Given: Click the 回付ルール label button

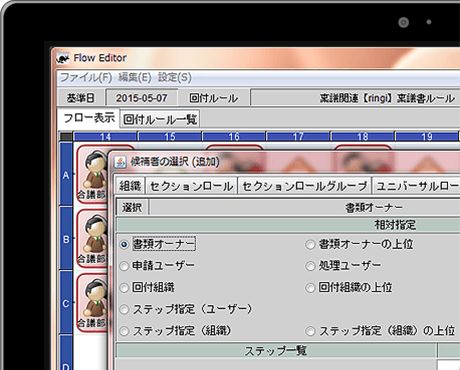Looking at the screenshot, I should tap(214, 98).
